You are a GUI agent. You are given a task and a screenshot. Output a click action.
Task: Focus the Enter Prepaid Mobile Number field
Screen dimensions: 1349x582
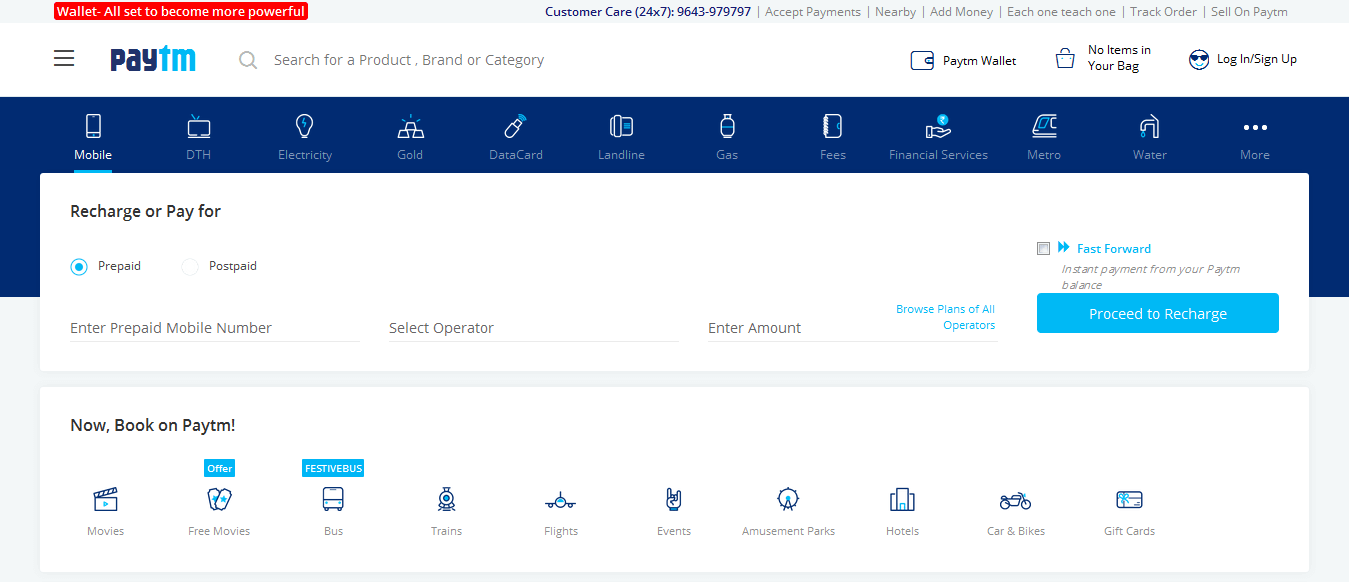(x=215, y=328)
